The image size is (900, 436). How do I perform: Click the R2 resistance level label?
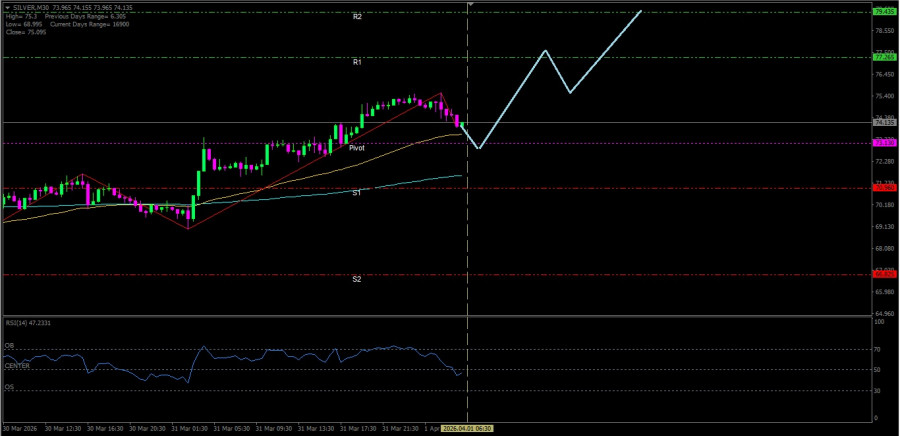(x=357, y=17)
